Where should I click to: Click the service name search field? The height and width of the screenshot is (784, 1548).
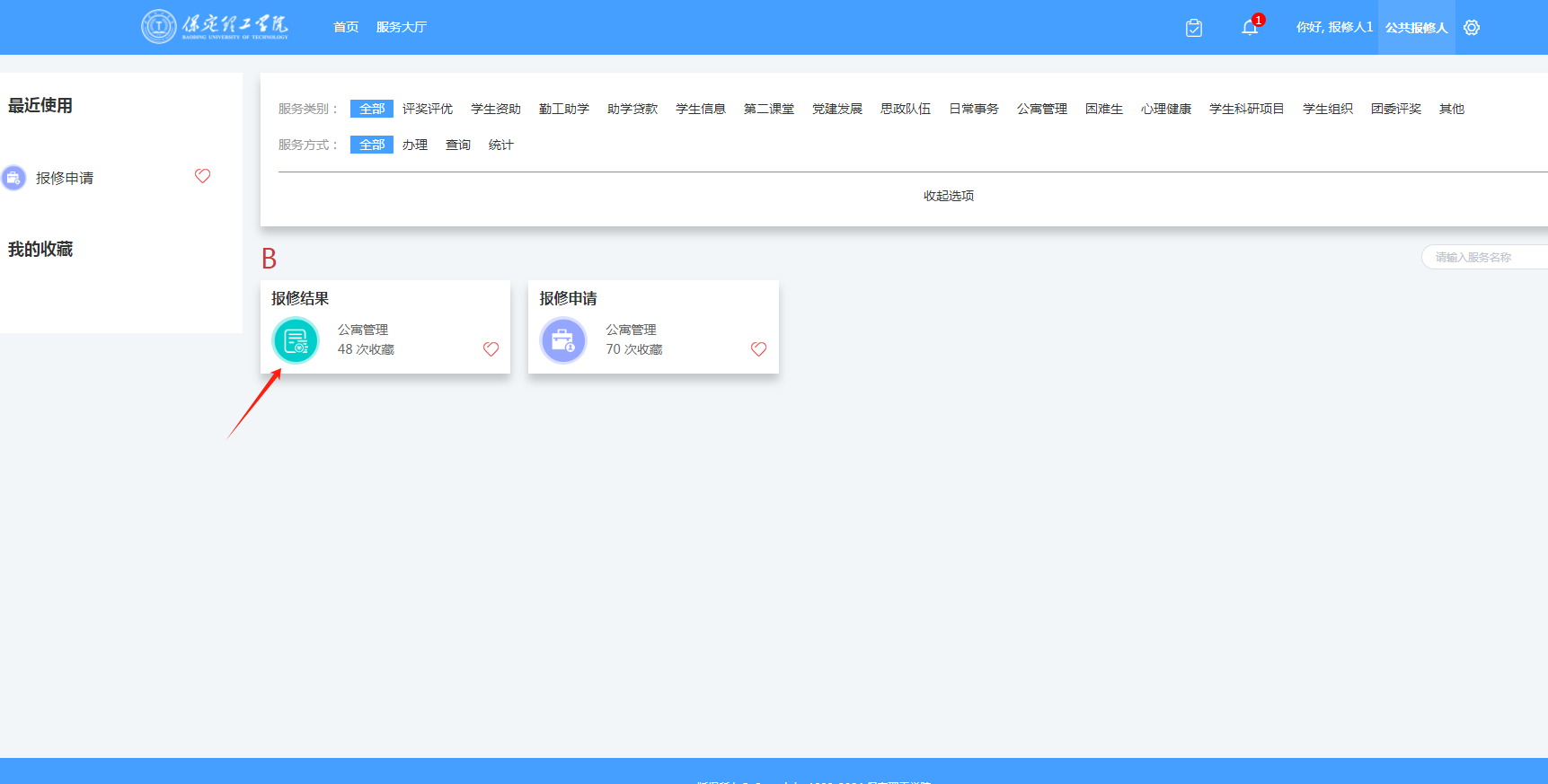tap(1482, 257)
